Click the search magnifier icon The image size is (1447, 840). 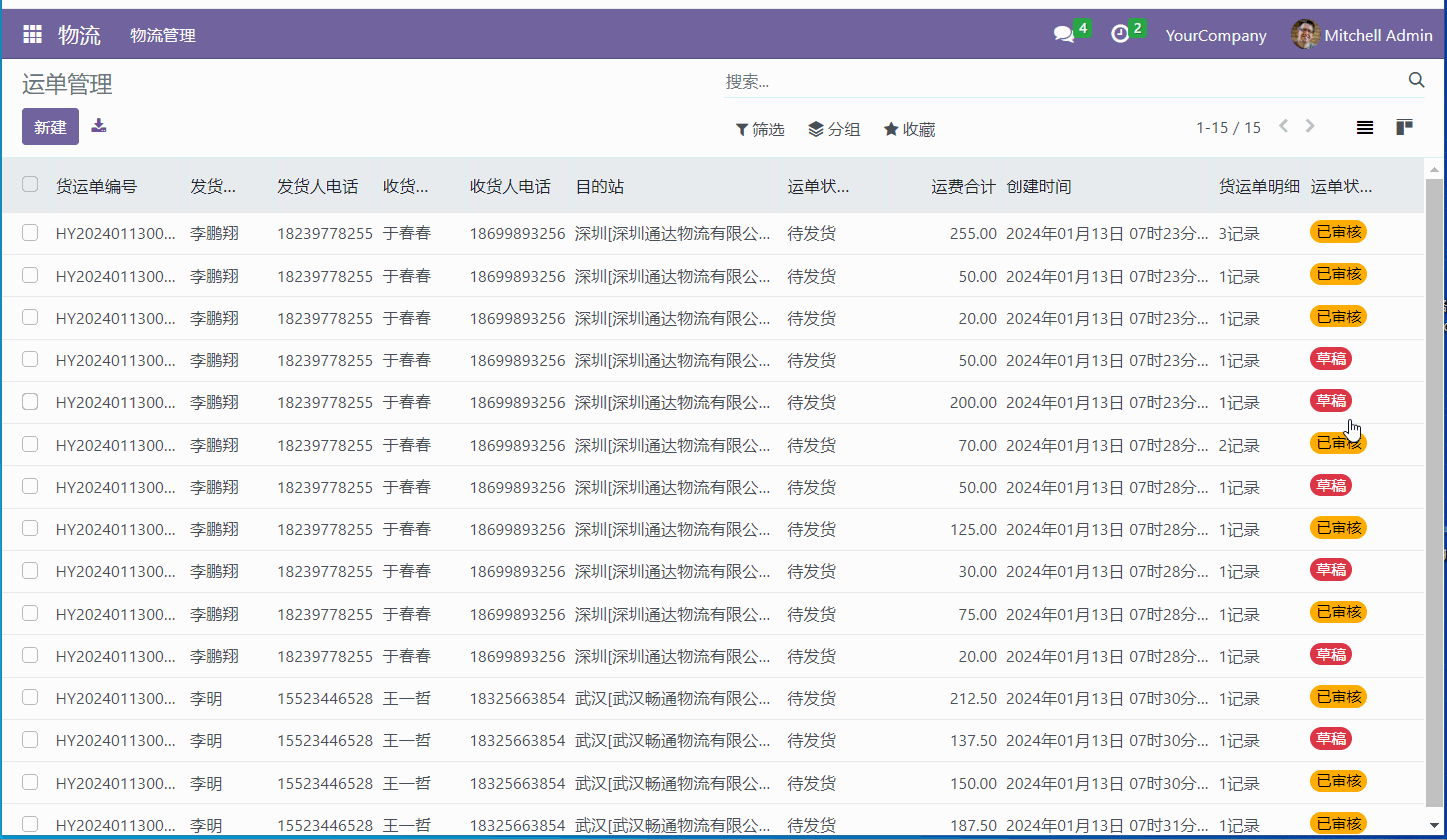click(1416, 80)
